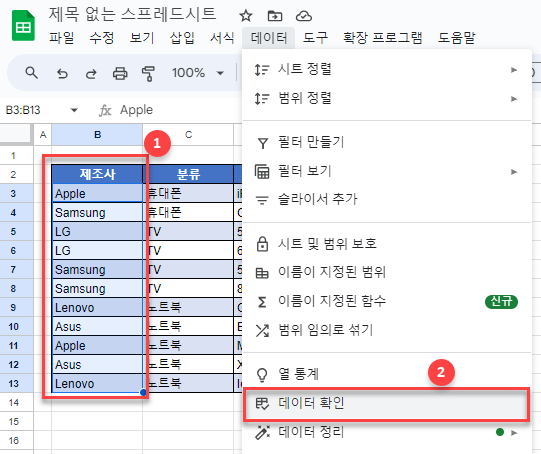The image size is (541, 454).
Task: Click the 제조사 header cell
Action: (x=97, y=174)
